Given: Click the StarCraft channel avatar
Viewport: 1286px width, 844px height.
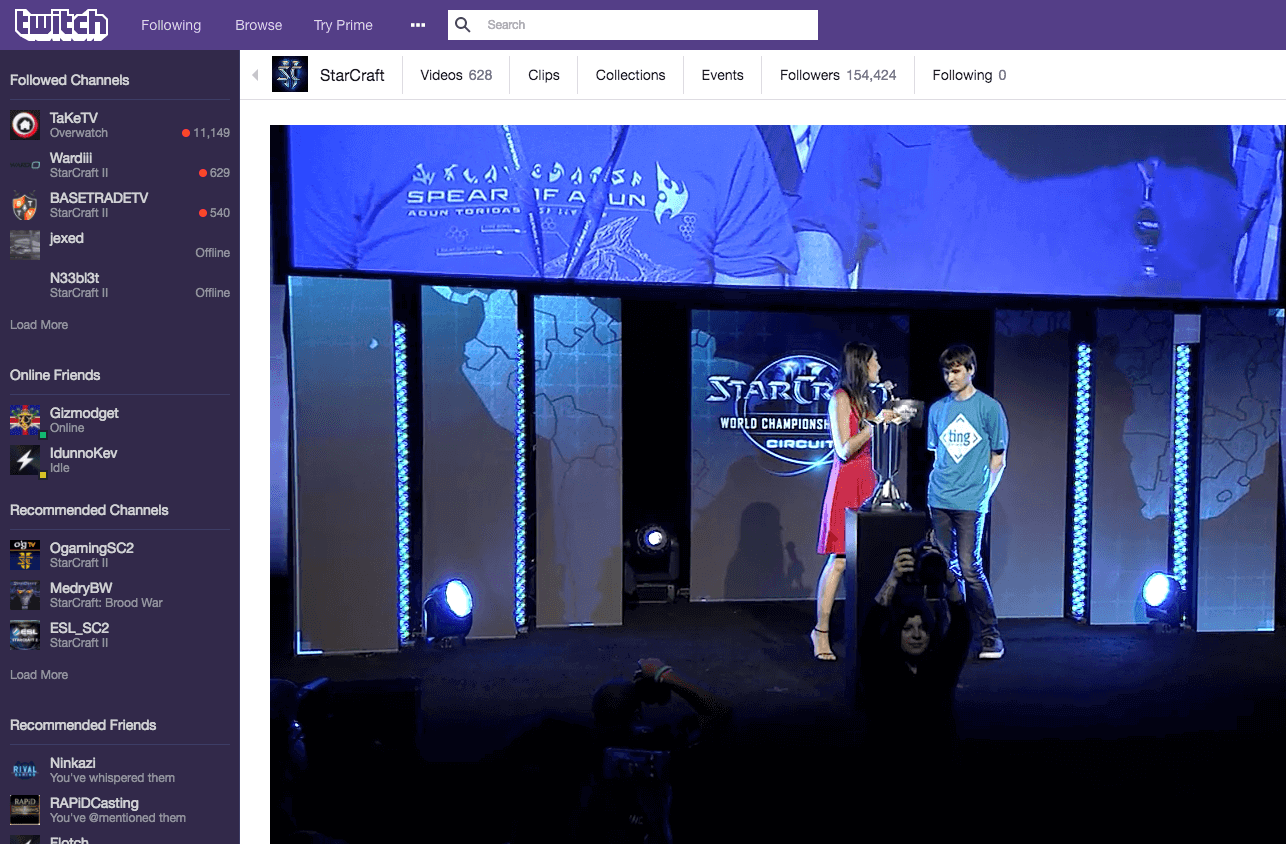Looking at the screenshot, I should coord(290,75).
